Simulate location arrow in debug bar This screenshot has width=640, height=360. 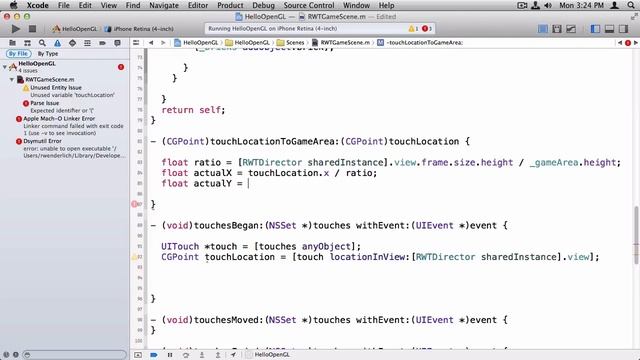pos(233,355)
